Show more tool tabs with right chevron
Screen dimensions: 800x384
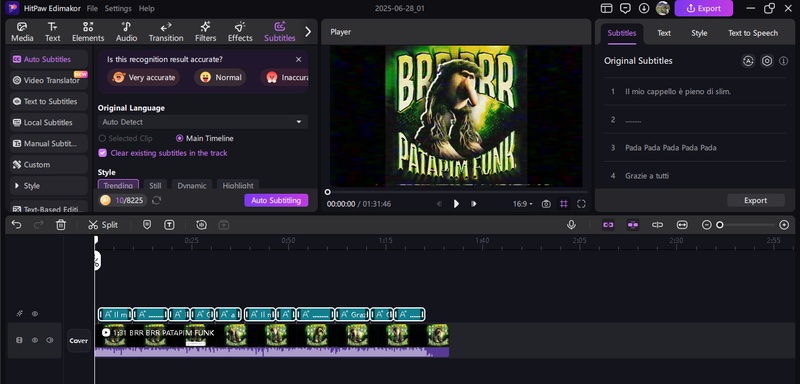tap(308, 32)
